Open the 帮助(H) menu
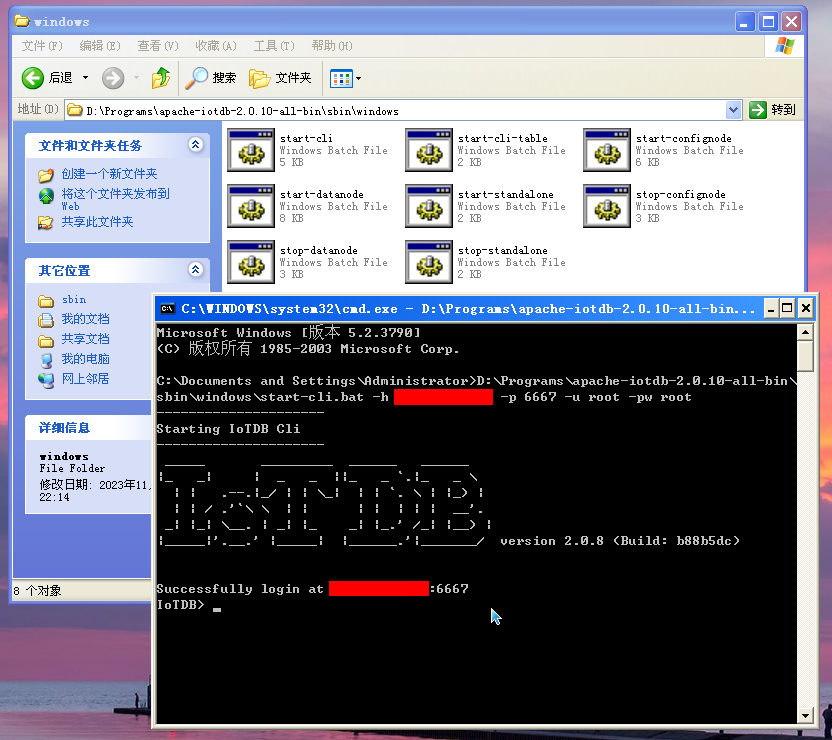Viewport: 832px width, 740px height. (x=332, y=46)
